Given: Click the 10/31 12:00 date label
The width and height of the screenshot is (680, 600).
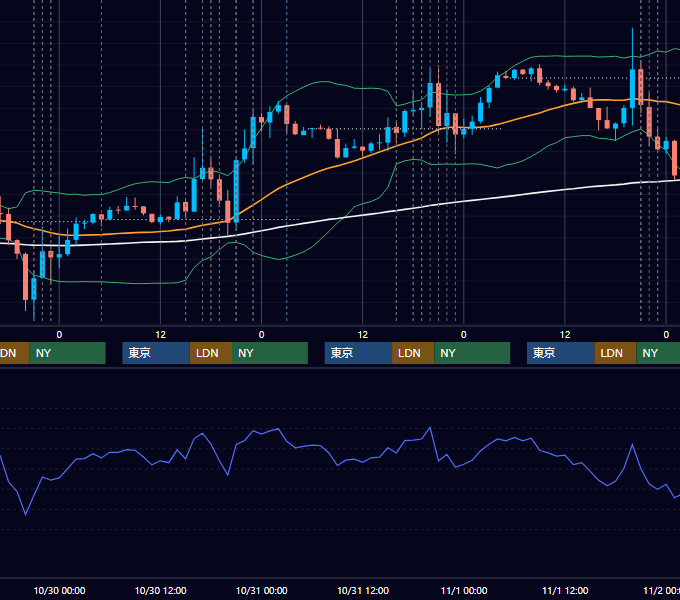Looking at the screenshot, I should coord(363,590).
